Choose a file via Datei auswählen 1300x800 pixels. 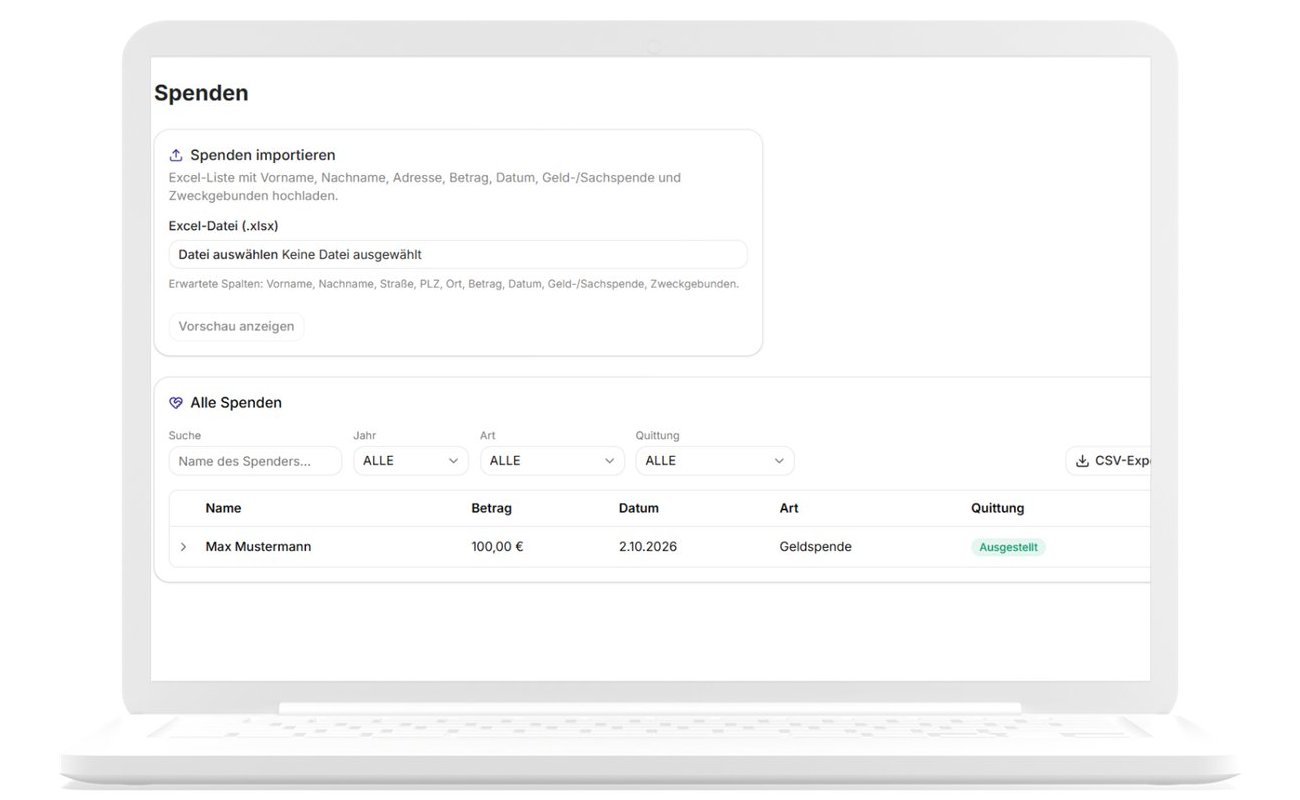[228, 255]
